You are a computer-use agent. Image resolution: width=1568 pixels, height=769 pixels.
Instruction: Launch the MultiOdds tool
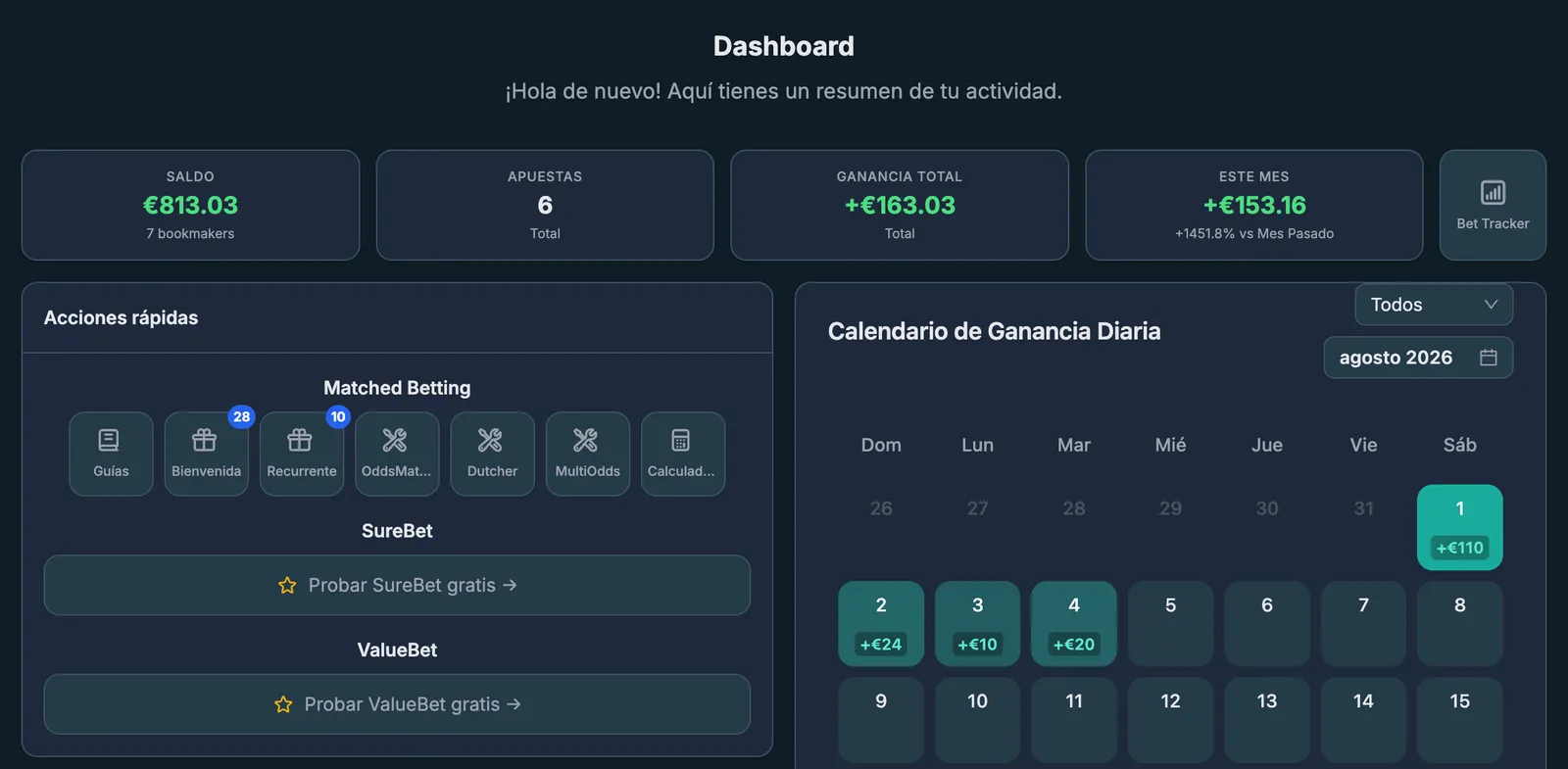tap(587, 454)
